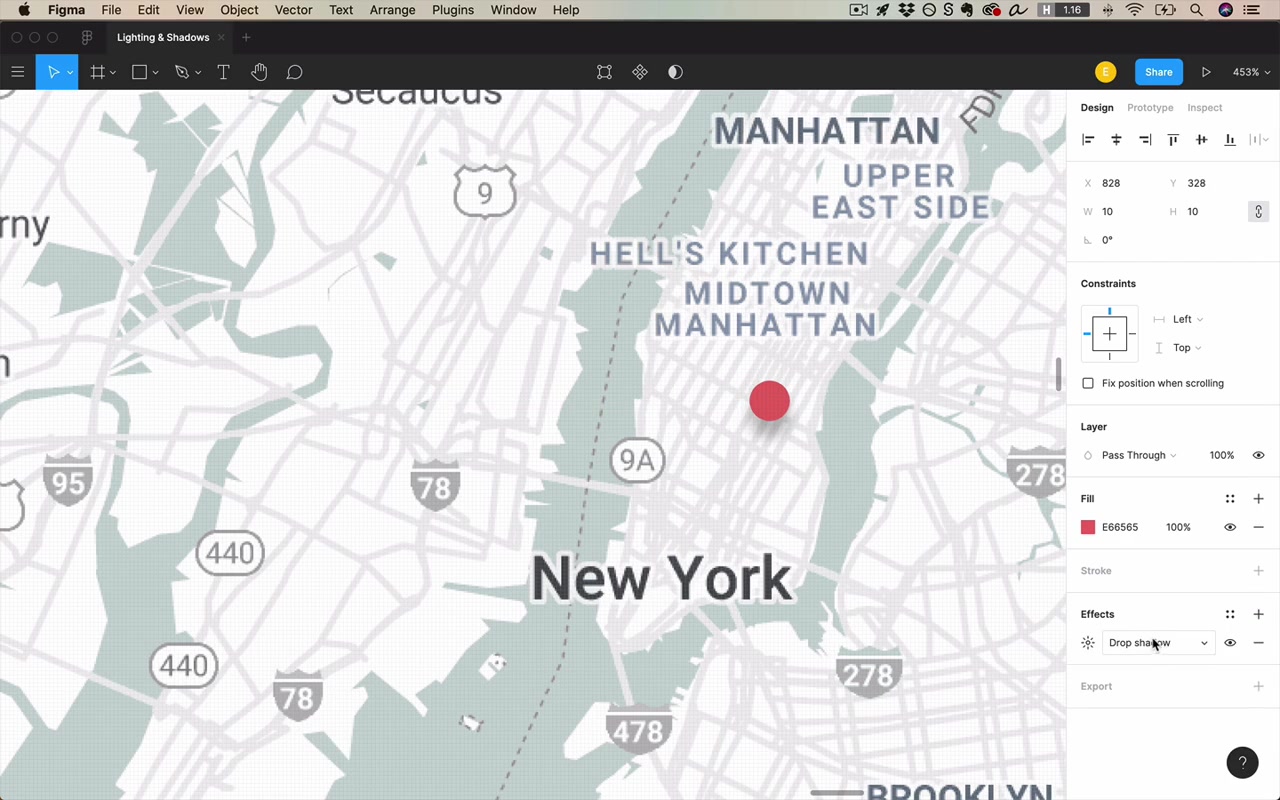Align selection top

pos(1173,140)
